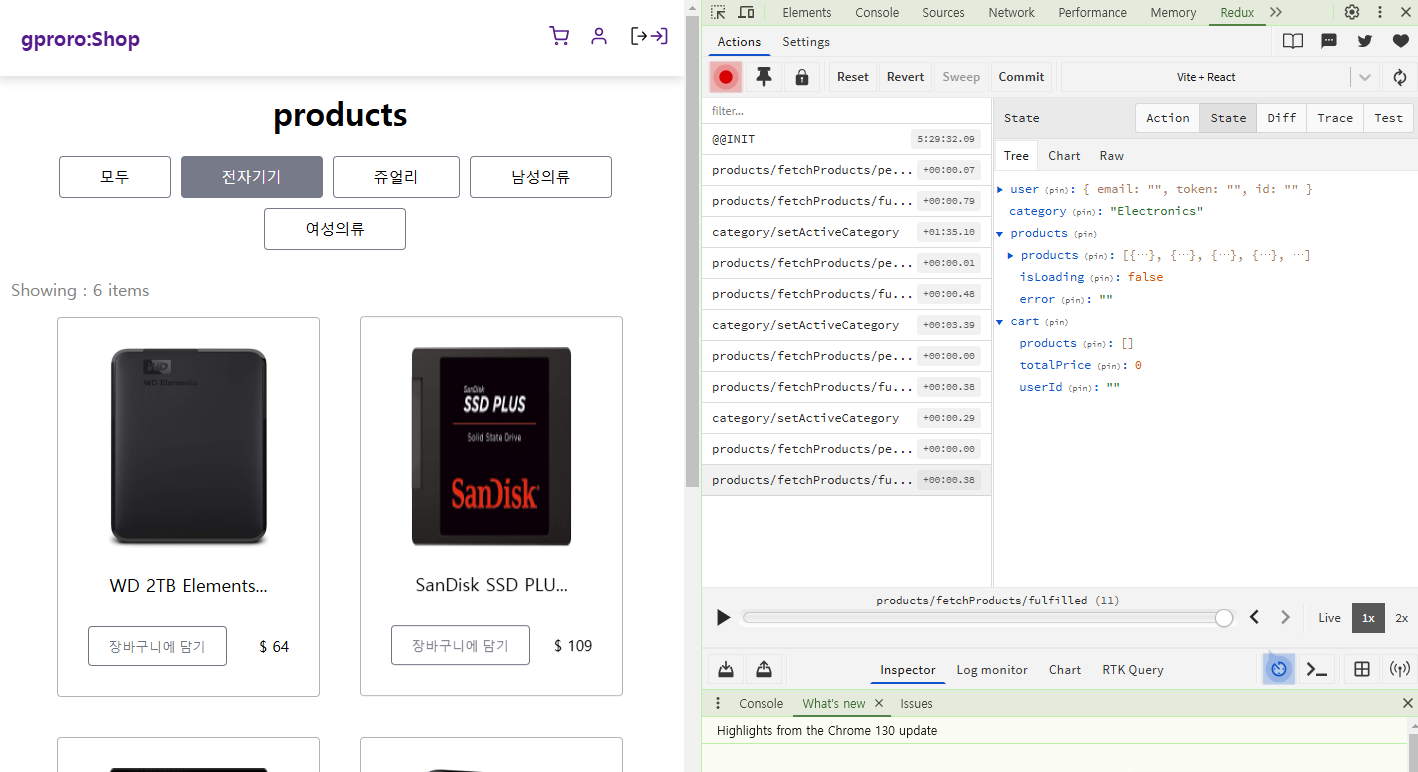Open the Vite + React instance dropdown
Screen dimensions: 1418x772
point(1220,77)
